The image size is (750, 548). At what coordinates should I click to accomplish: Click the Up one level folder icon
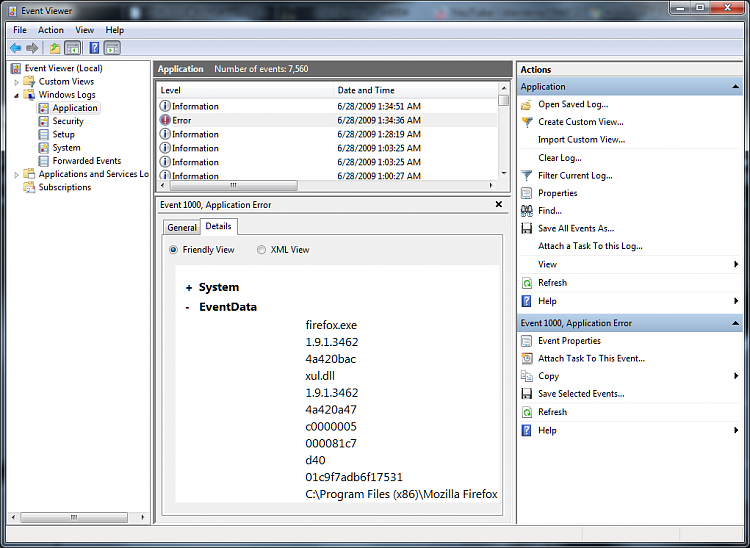click(x=55, y=48)
